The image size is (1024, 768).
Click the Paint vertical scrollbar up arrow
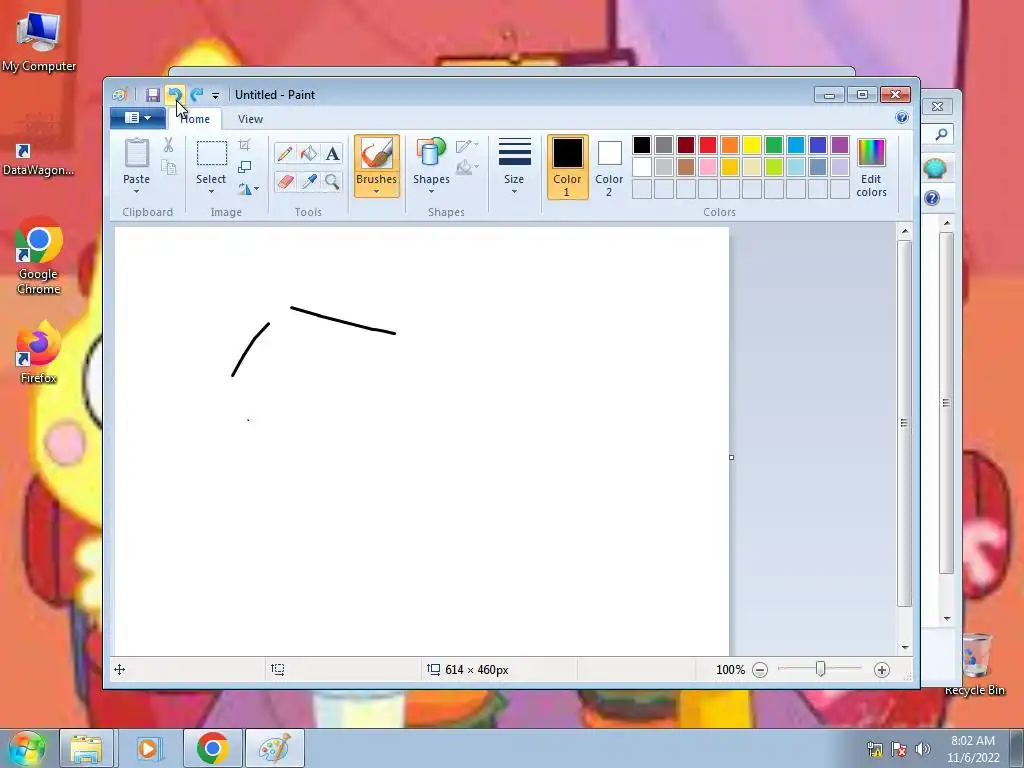click(x=905, y=231)
